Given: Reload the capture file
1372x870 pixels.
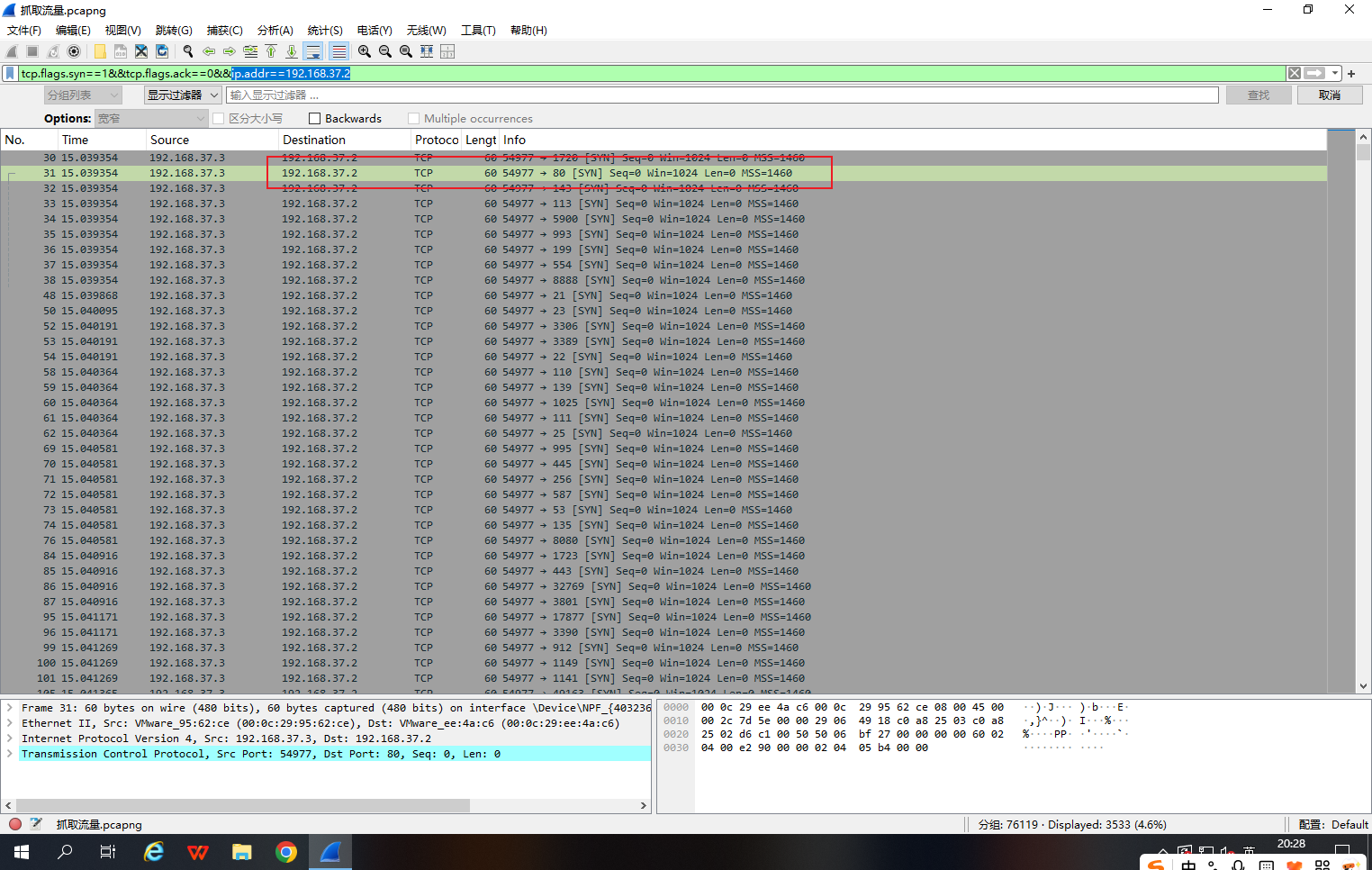Looking at the screenshot, I should coord(162,51).
